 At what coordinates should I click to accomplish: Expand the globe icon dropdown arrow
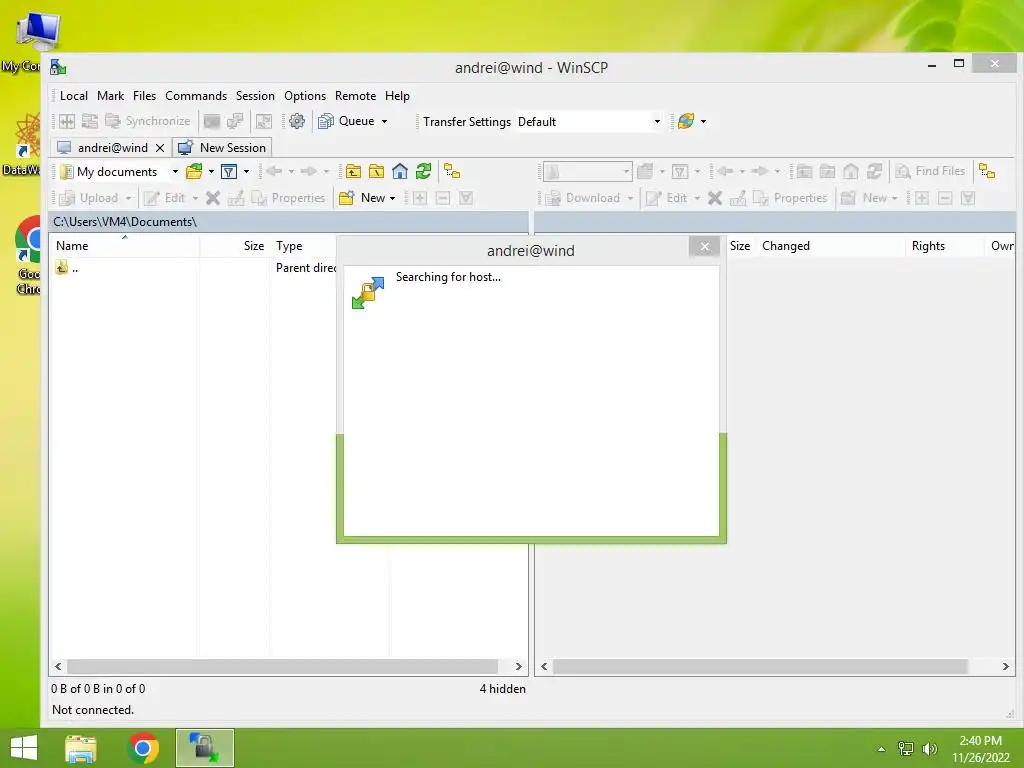pyautogui.click(x=703, y=121)
